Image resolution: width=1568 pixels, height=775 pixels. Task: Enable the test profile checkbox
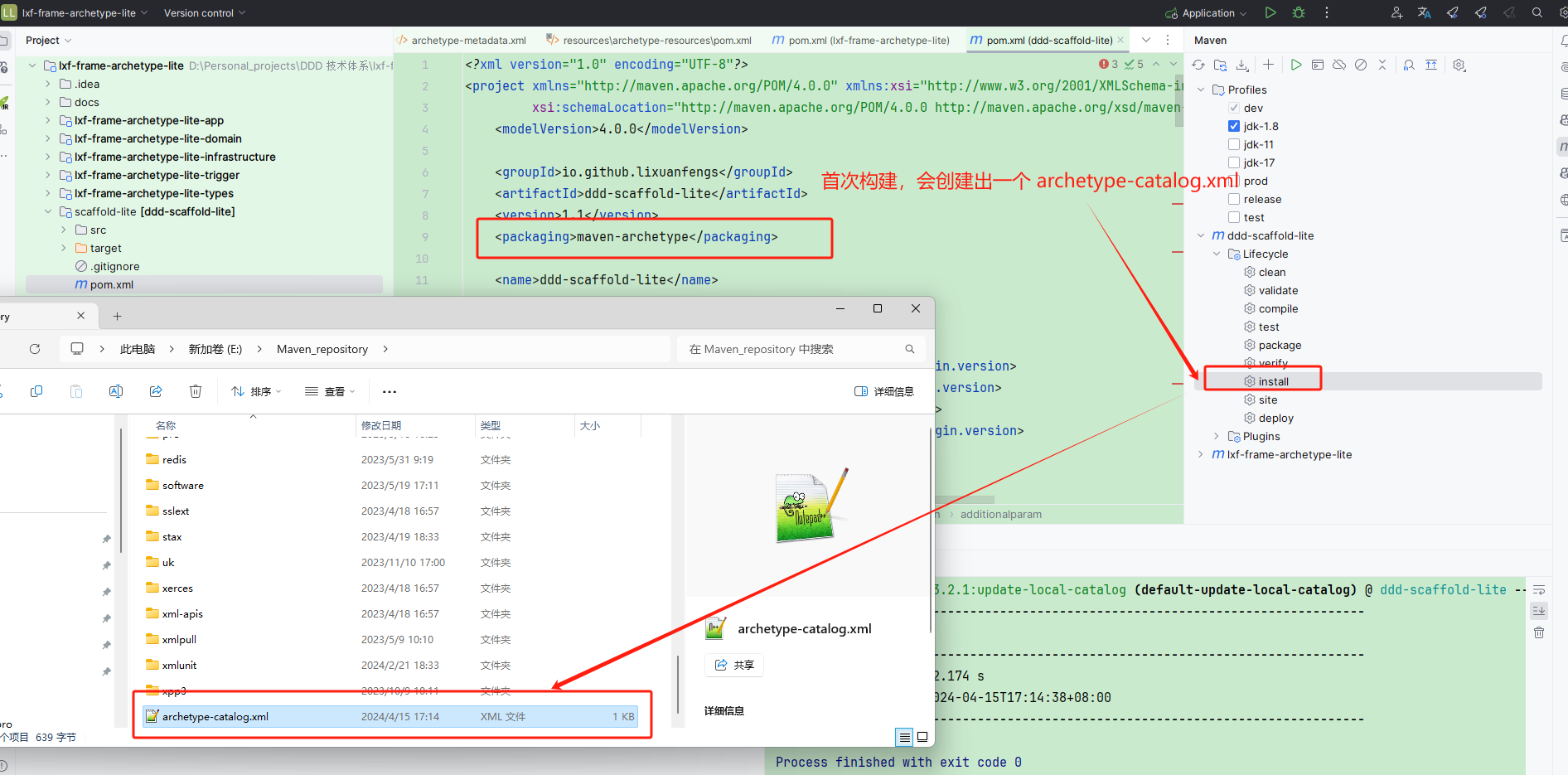pyautogui.click(x=1234, y=217)
